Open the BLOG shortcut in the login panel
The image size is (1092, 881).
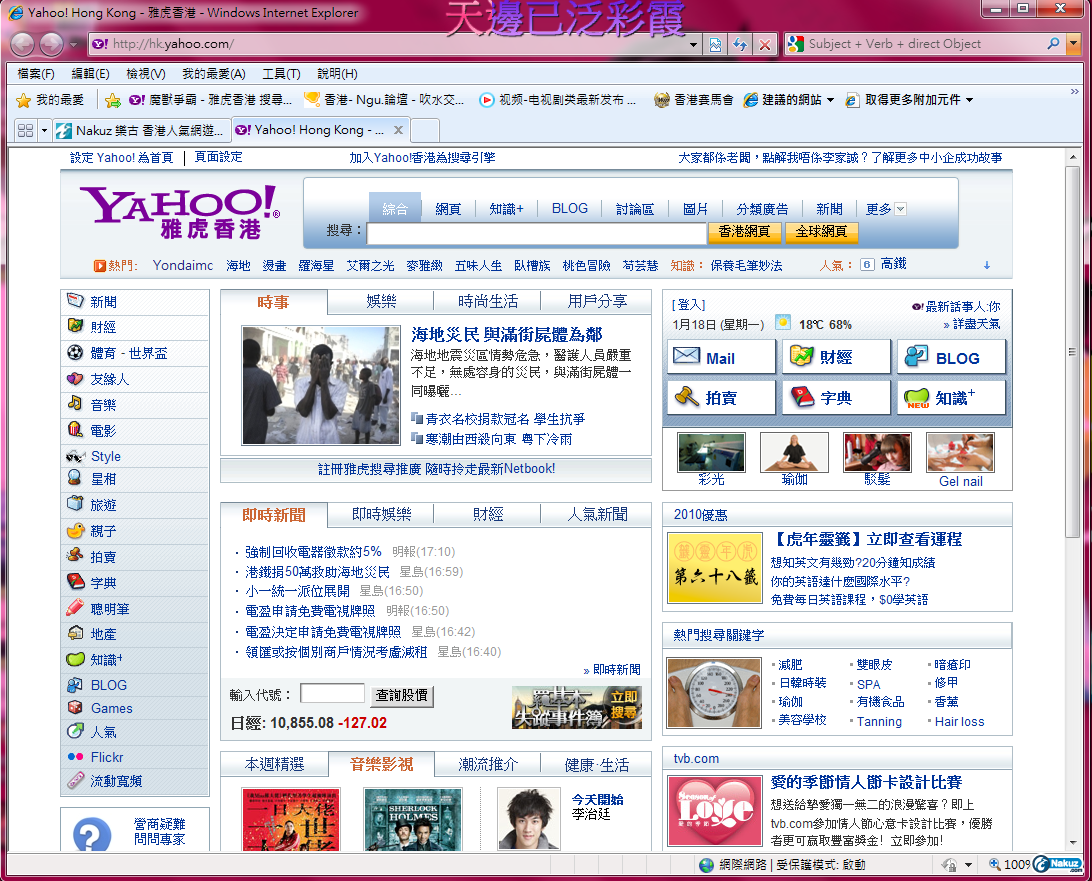coord(951,357)
